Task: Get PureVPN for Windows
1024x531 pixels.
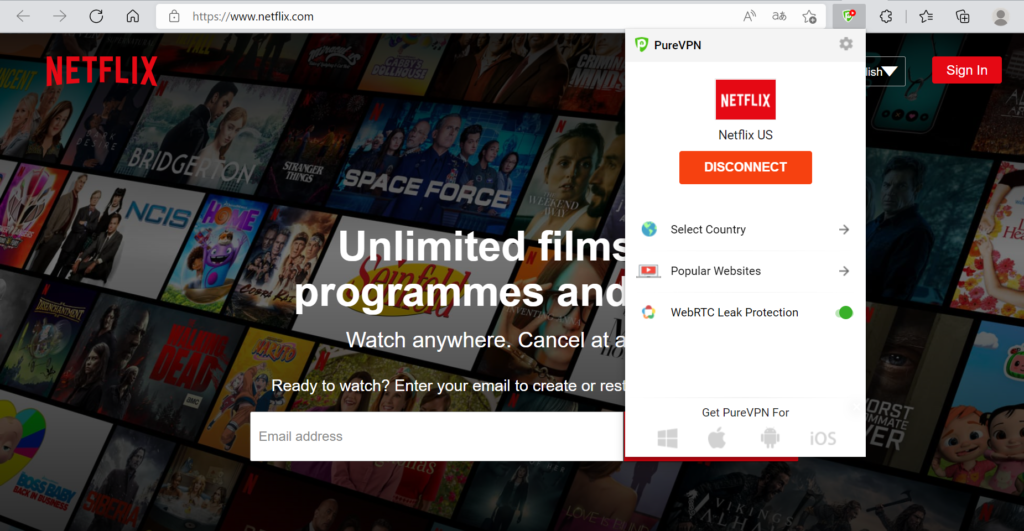Action: (667, 438)
